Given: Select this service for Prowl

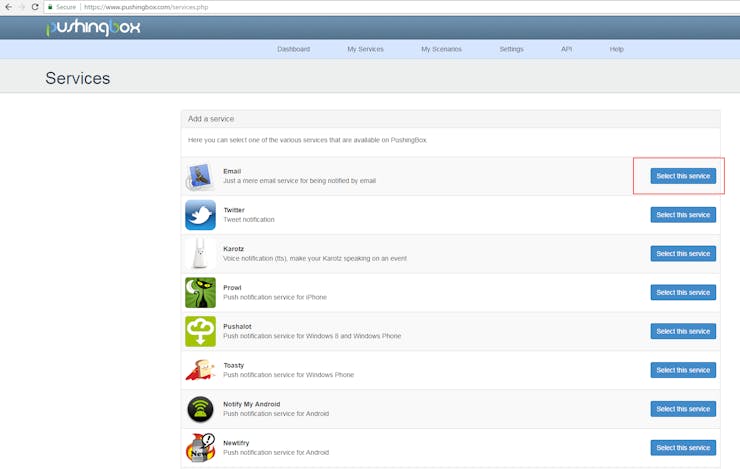Looking at the screenshot, I should (683, 293).
